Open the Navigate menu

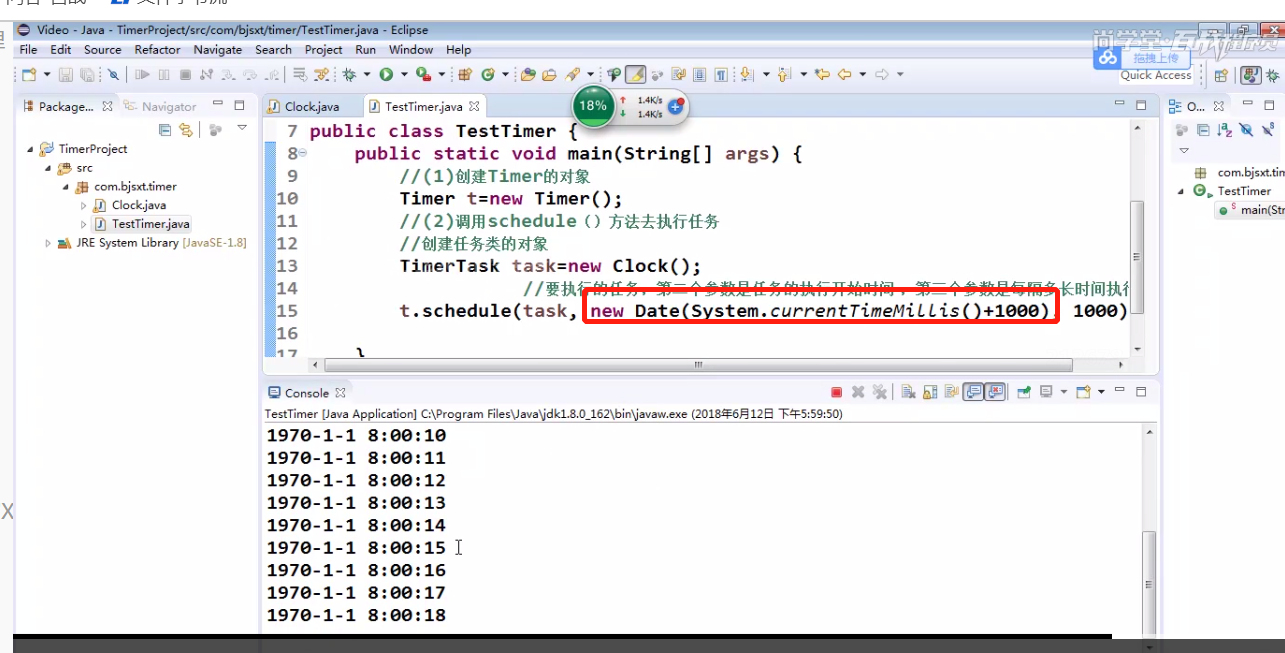(x=218, y=49)
